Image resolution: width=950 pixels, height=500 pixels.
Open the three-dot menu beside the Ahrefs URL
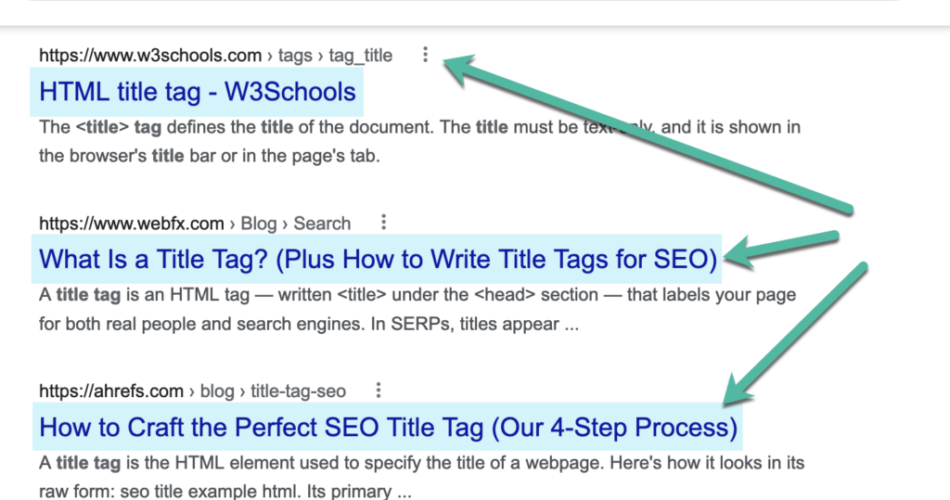point(378,391)
